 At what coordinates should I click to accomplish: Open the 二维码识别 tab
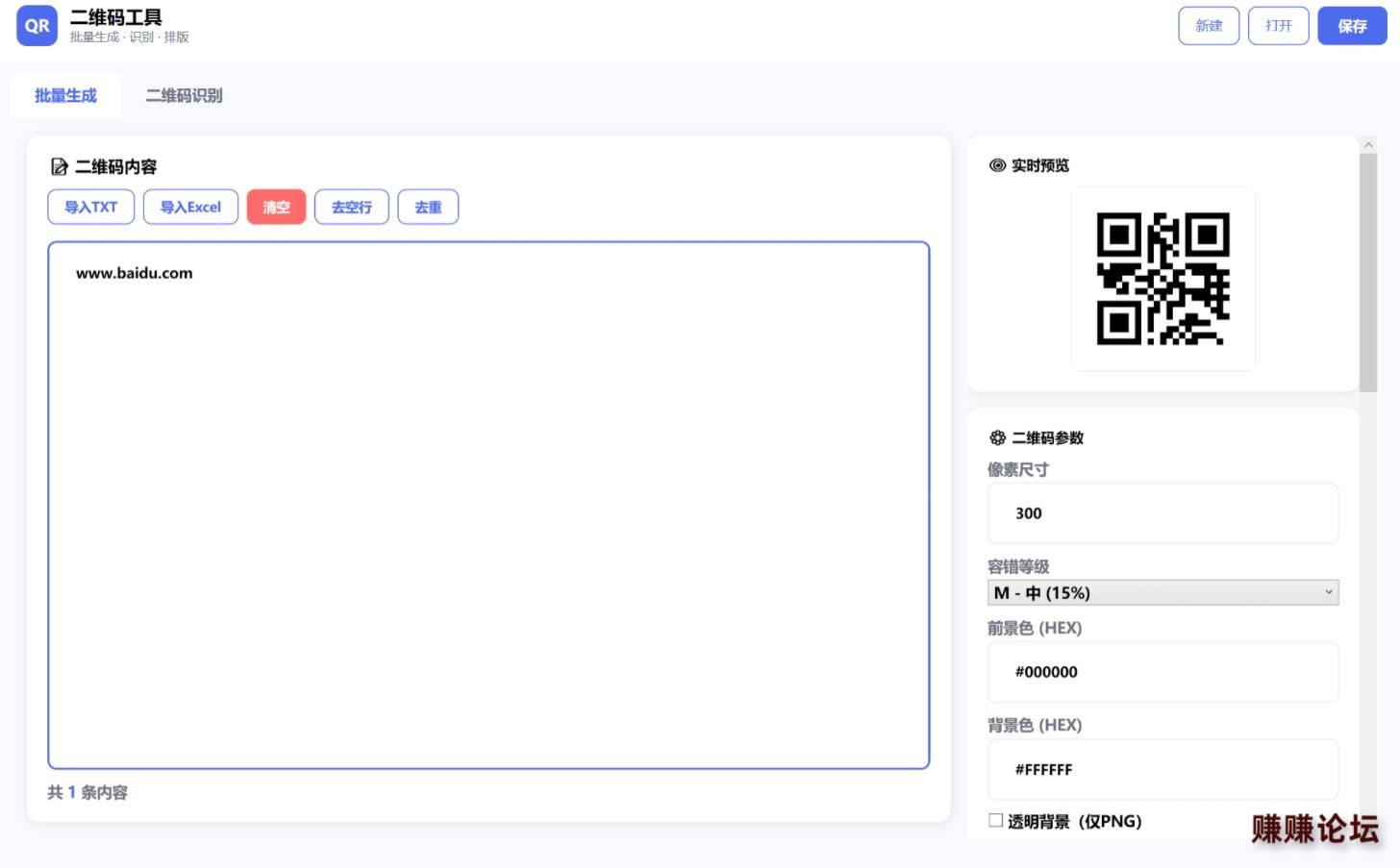pyautogui.click(x=184, y=95)
